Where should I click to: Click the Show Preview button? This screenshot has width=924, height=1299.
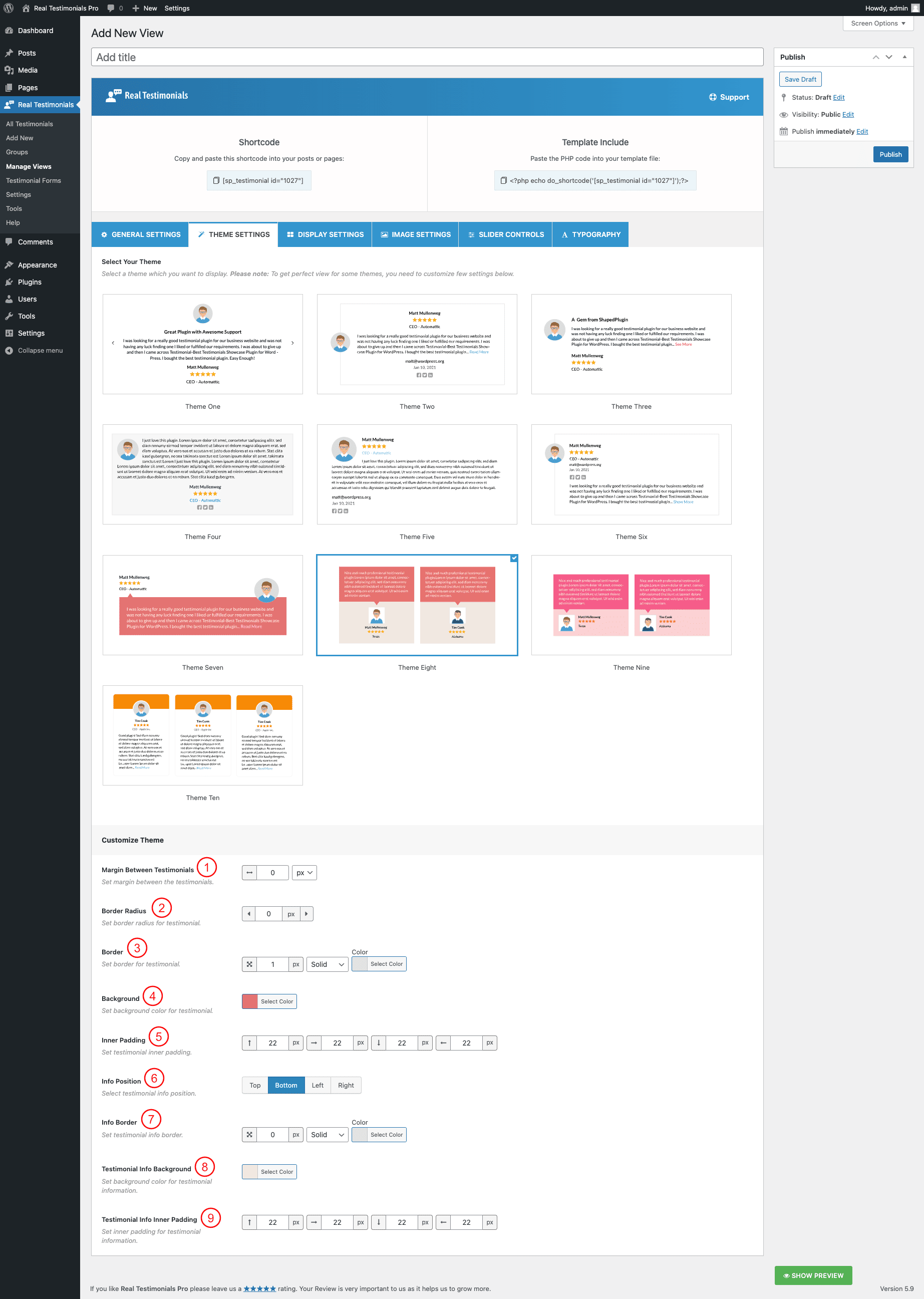click(x=813, y=1275)
